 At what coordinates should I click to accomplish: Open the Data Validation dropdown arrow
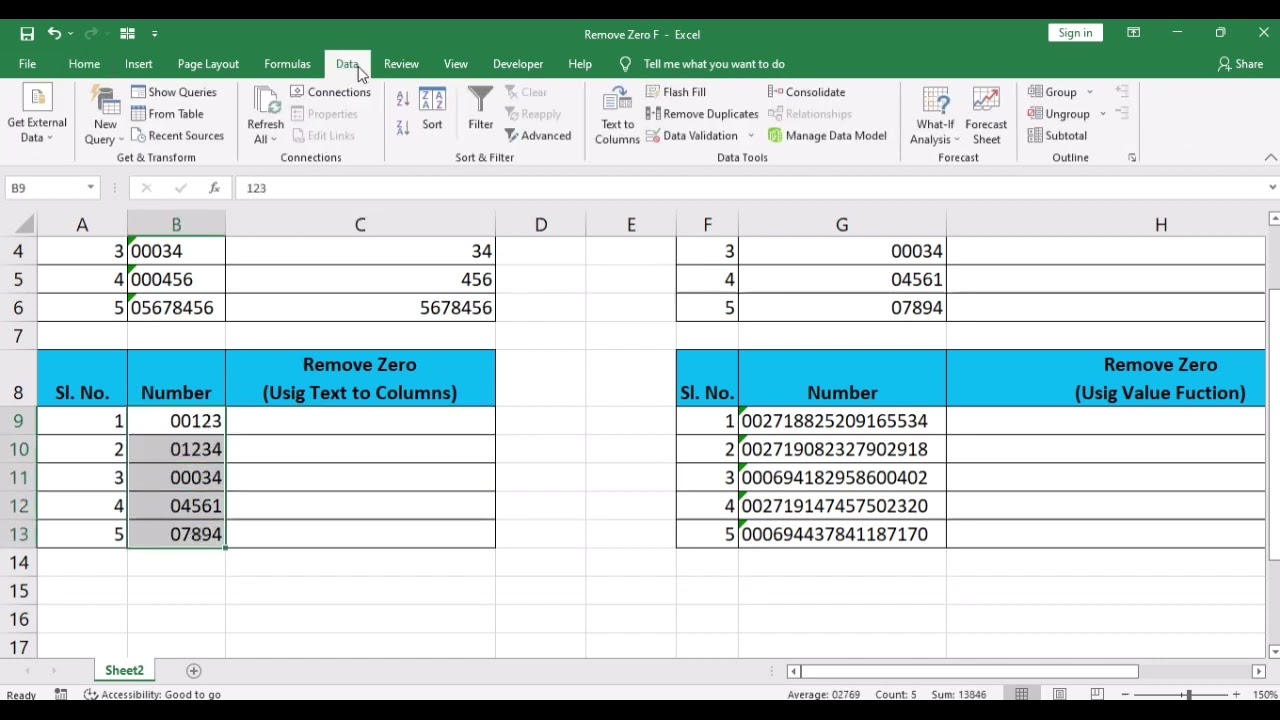(x=750, y=136)
